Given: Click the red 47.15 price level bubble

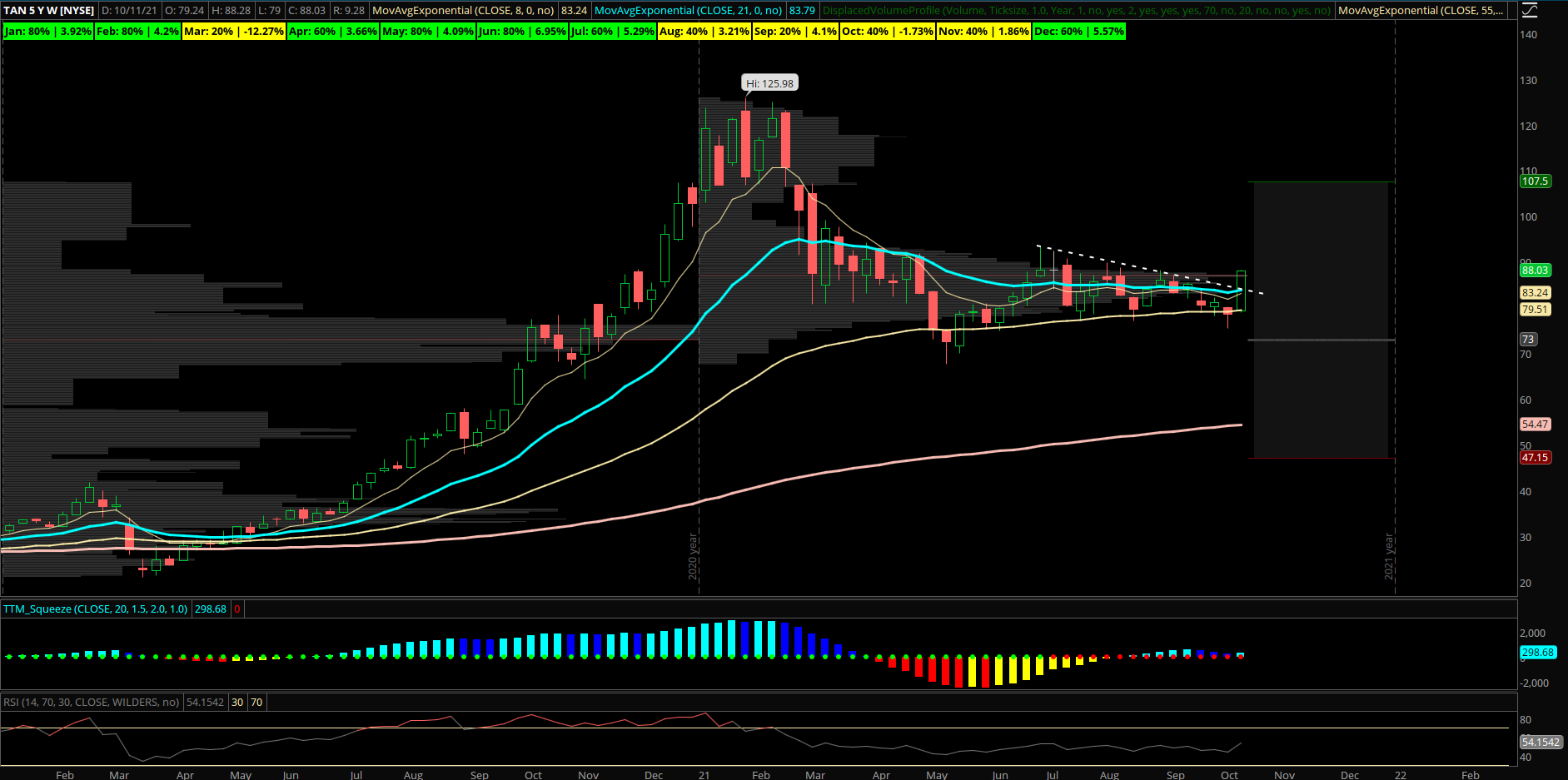Looking at the screenshot, I should [x=1536, y=458].
